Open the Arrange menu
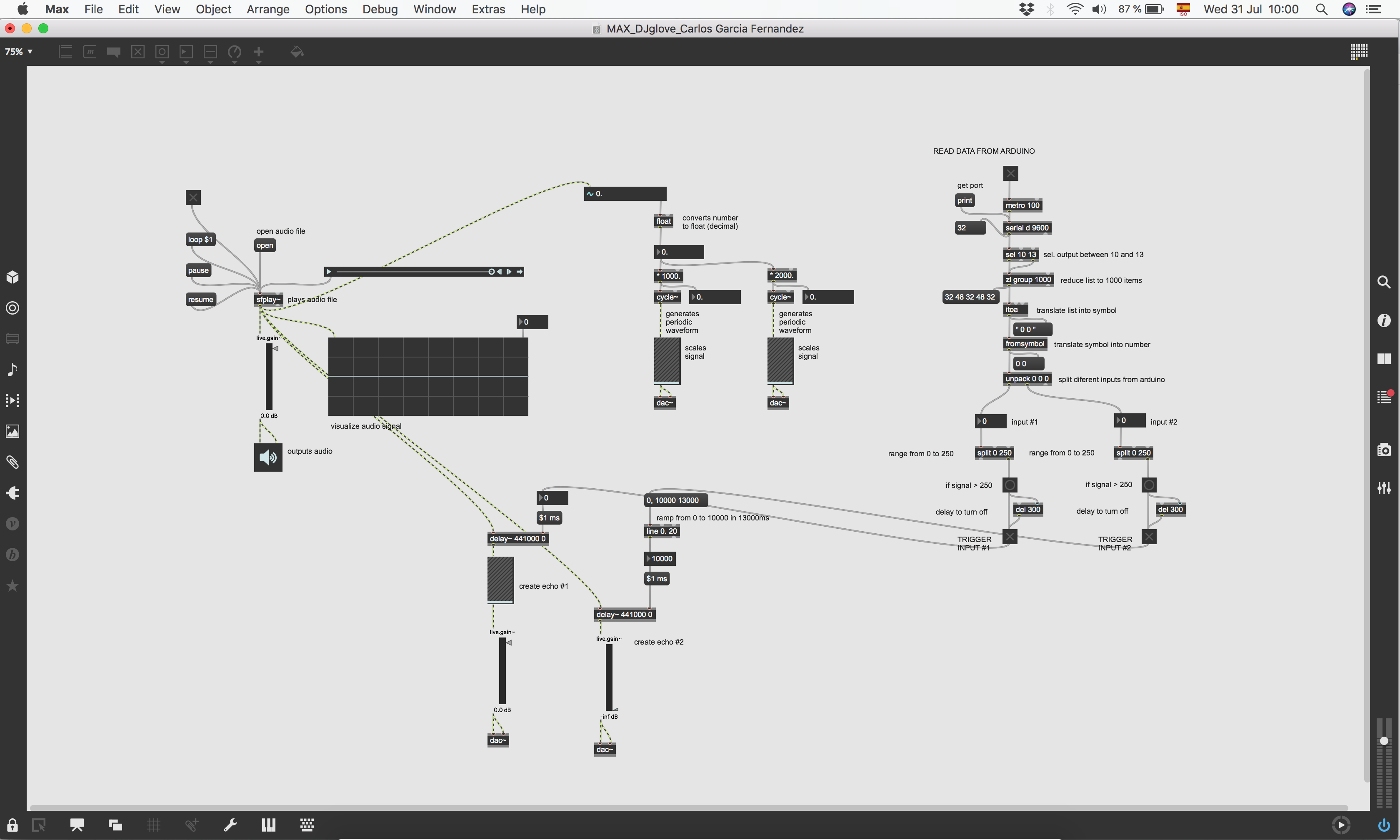This screenshot has width=1400, height=840. [x=267, y=9]
